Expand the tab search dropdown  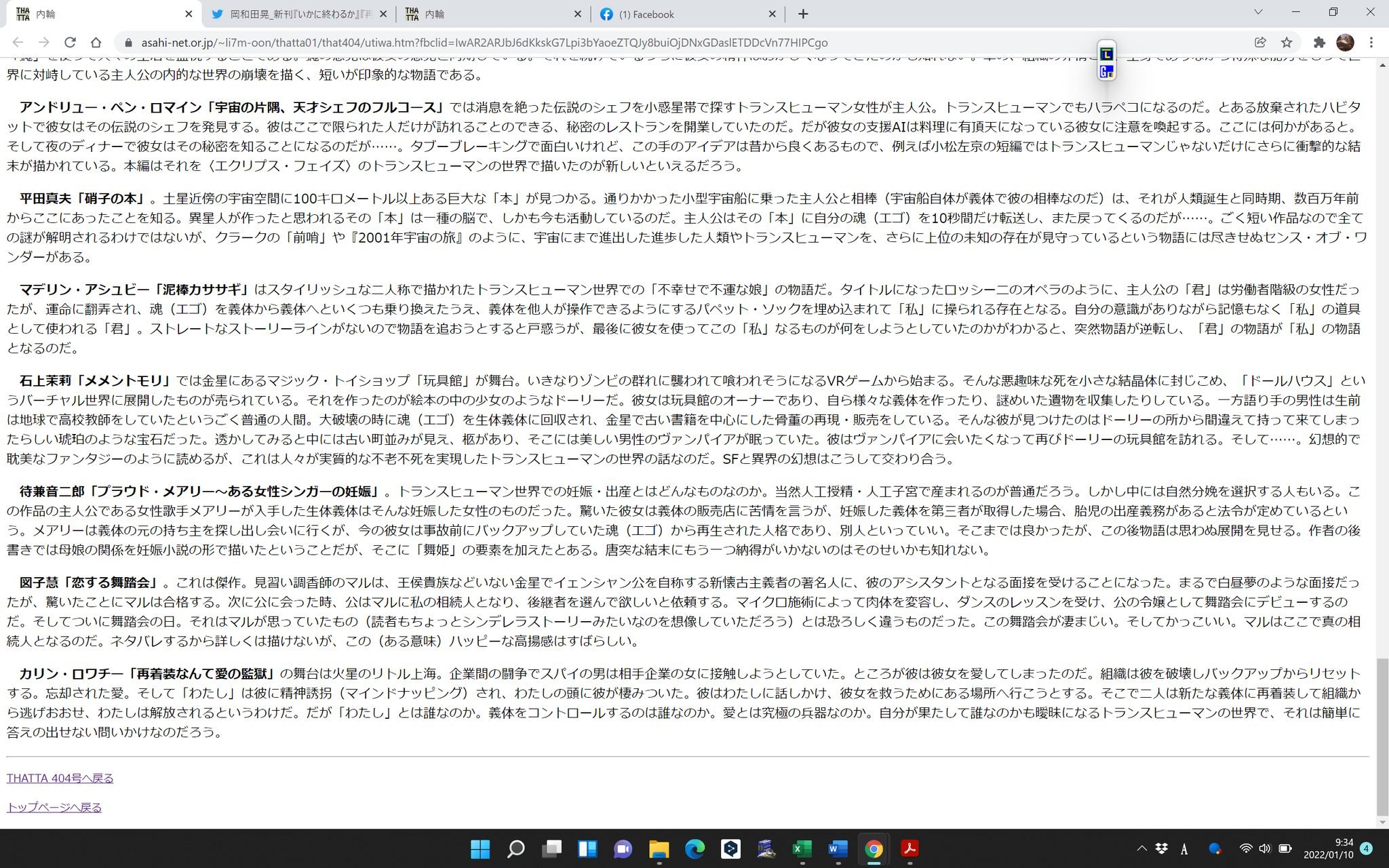1258,12
